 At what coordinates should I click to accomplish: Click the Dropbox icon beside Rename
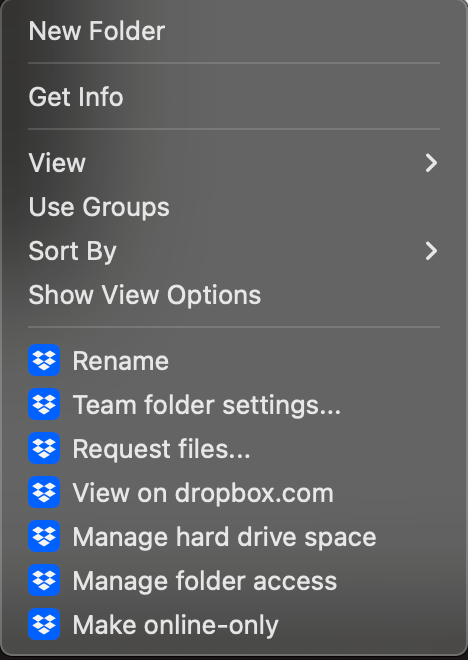(x=44, y=360)
